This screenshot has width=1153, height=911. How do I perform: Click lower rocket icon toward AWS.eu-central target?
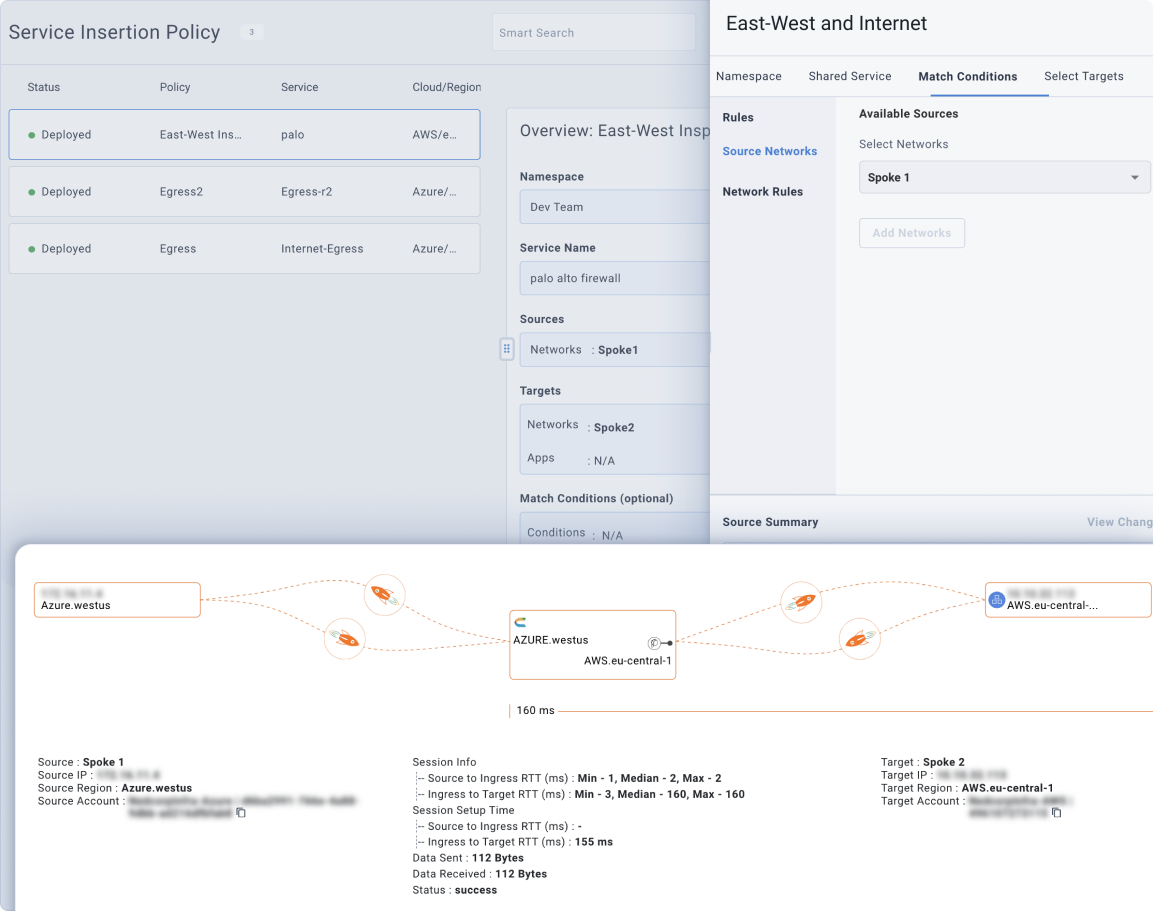[859, 638]
